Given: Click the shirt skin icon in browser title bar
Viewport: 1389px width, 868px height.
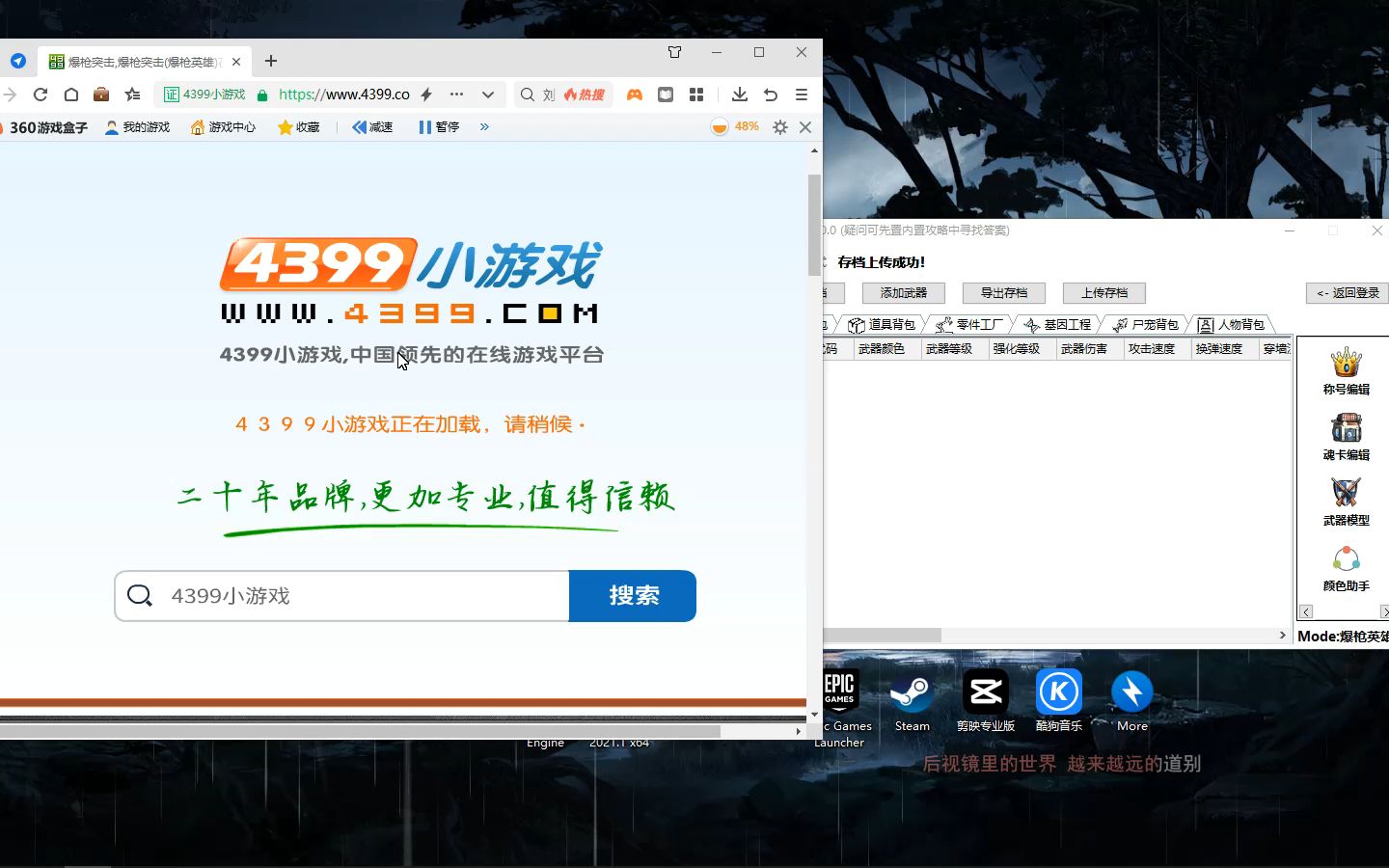Looking at the screenshot, I should click(675, 52).
